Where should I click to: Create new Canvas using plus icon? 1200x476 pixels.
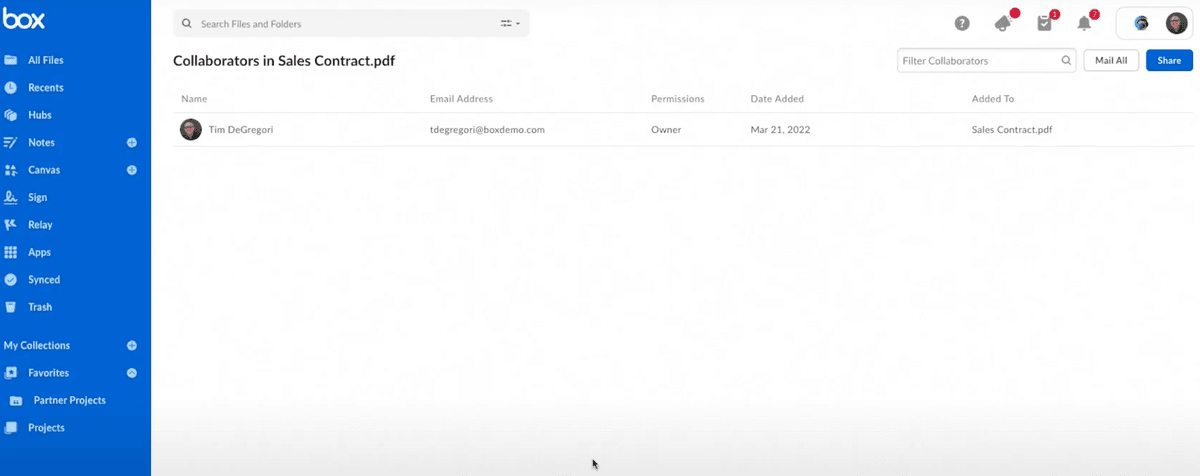pos(132,170)
